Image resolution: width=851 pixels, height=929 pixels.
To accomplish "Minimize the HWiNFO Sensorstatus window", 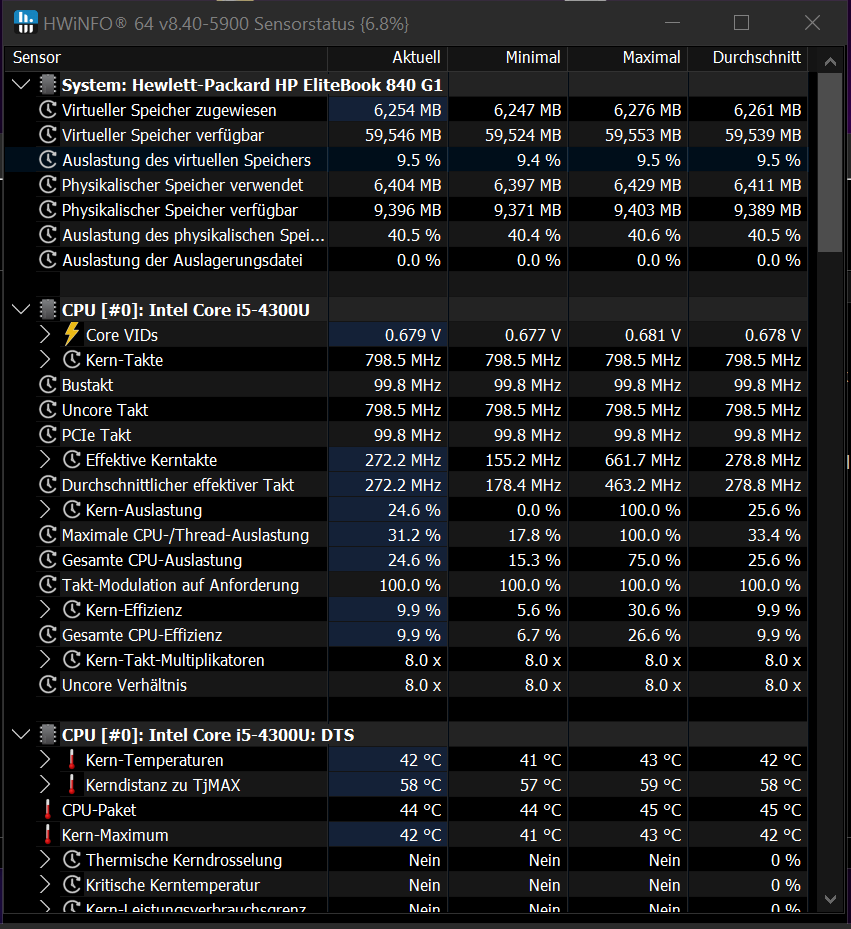I will [672, 23].
